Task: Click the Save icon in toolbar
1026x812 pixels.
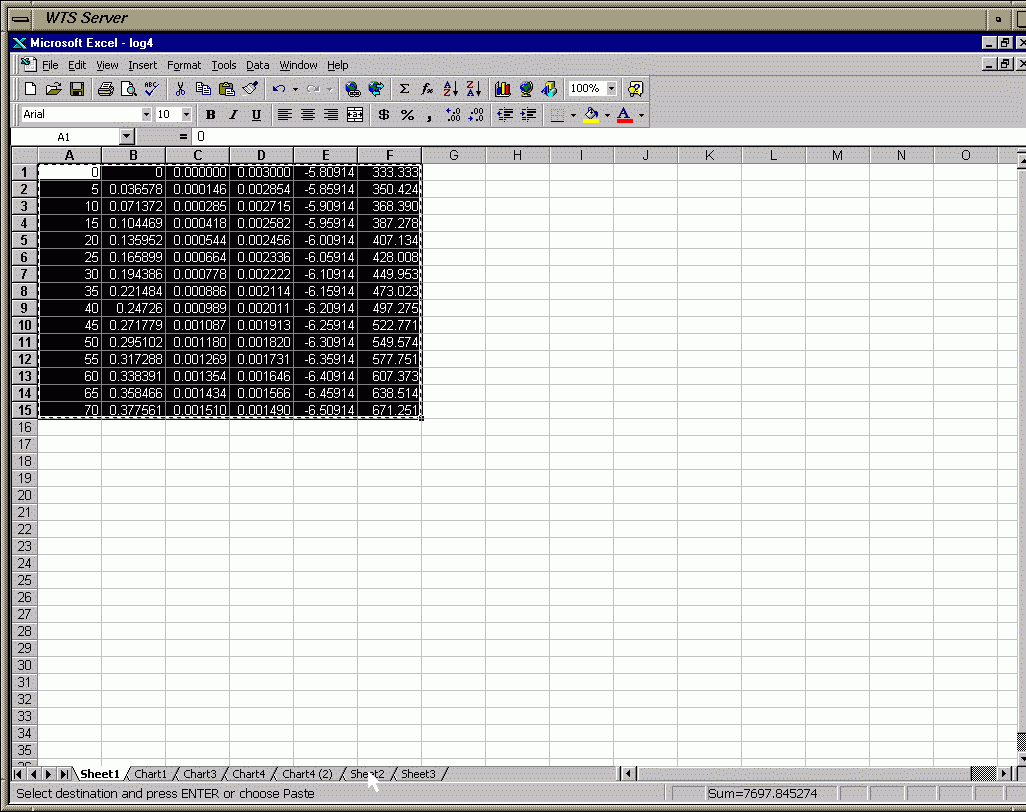Action: pos(77,89)
